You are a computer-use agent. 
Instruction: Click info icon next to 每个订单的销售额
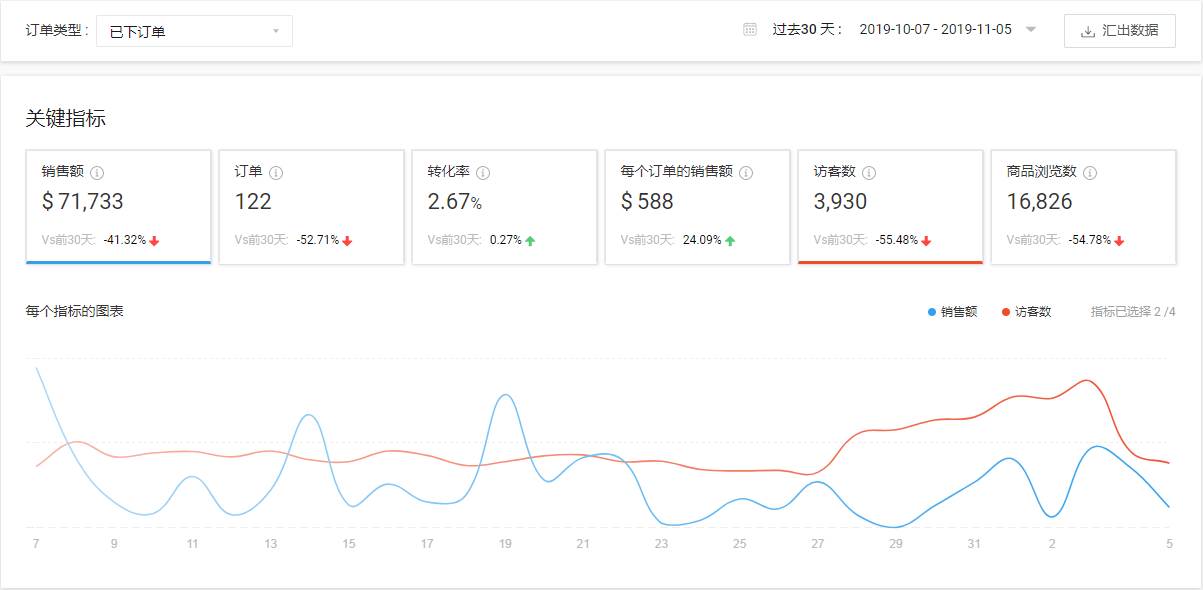point(746,172)
